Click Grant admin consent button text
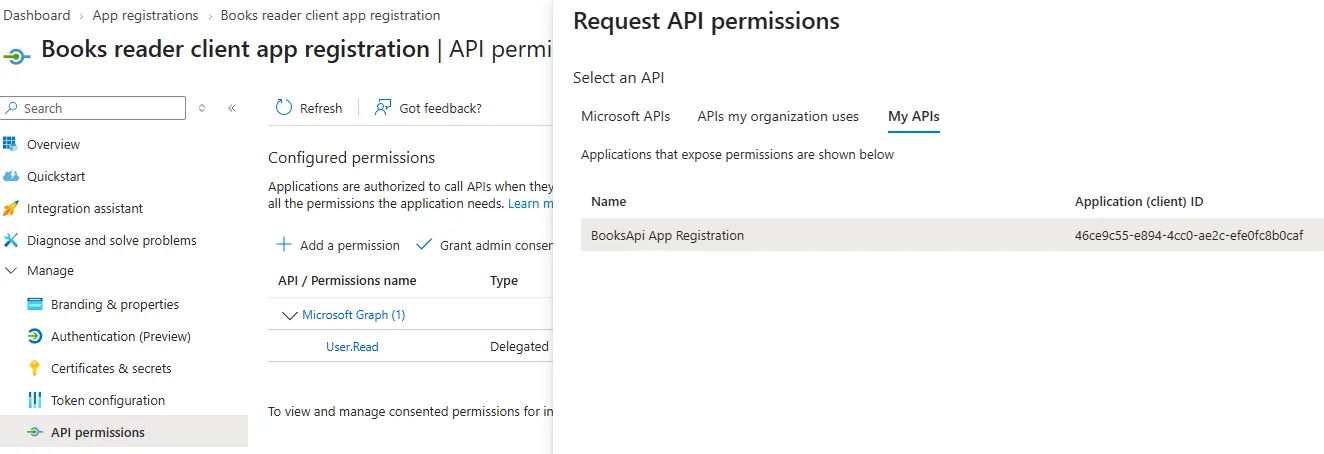 pyautogui.click(x=496, y=245)
